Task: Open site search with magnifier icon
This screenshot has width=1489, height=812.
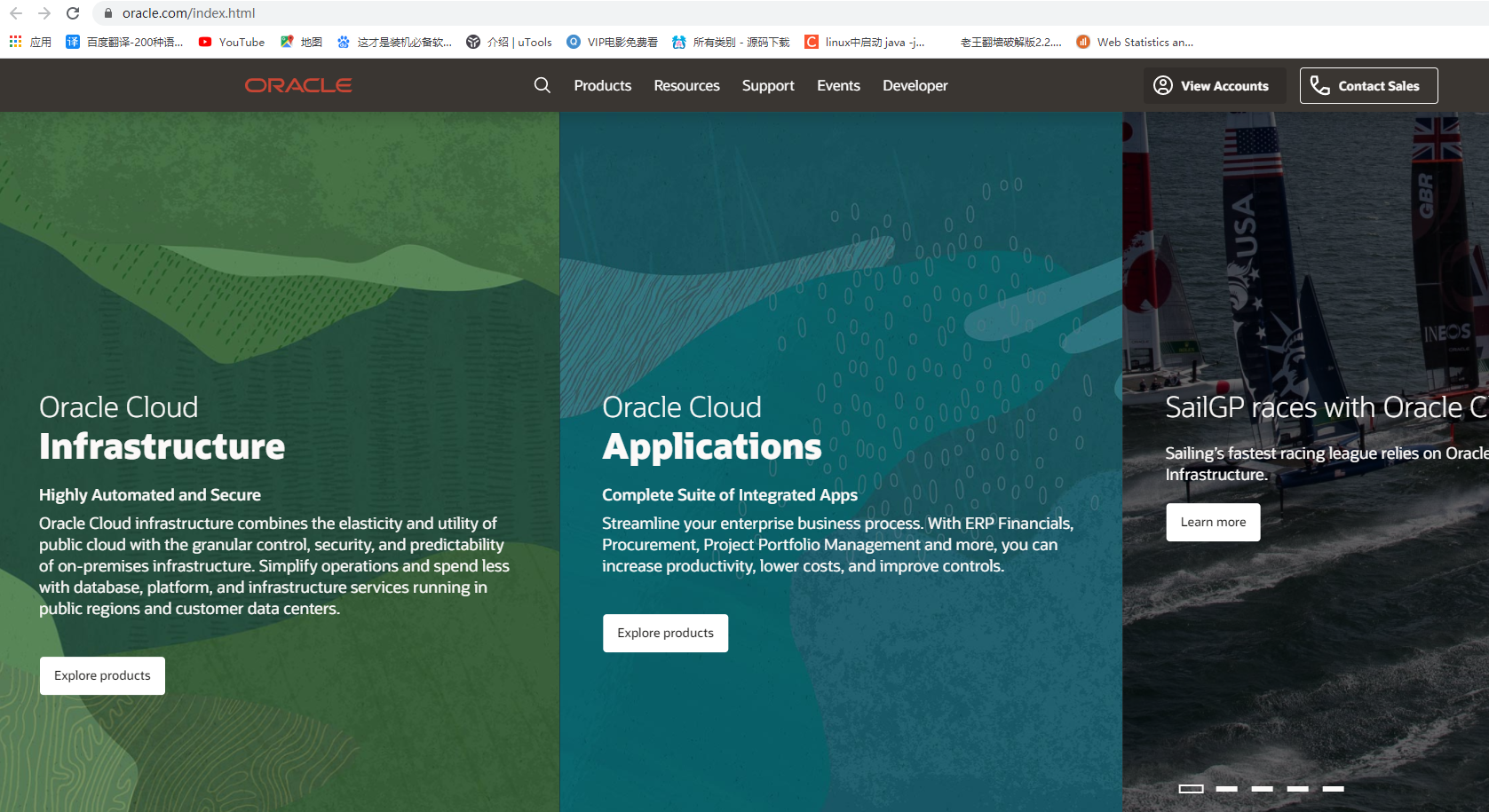Action: (x=543, y=85)
